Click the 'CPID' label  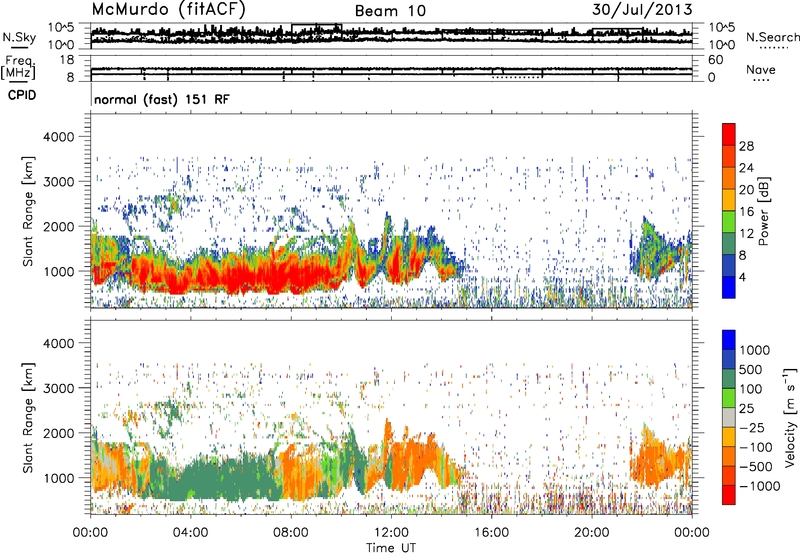(x=22, y=95)
